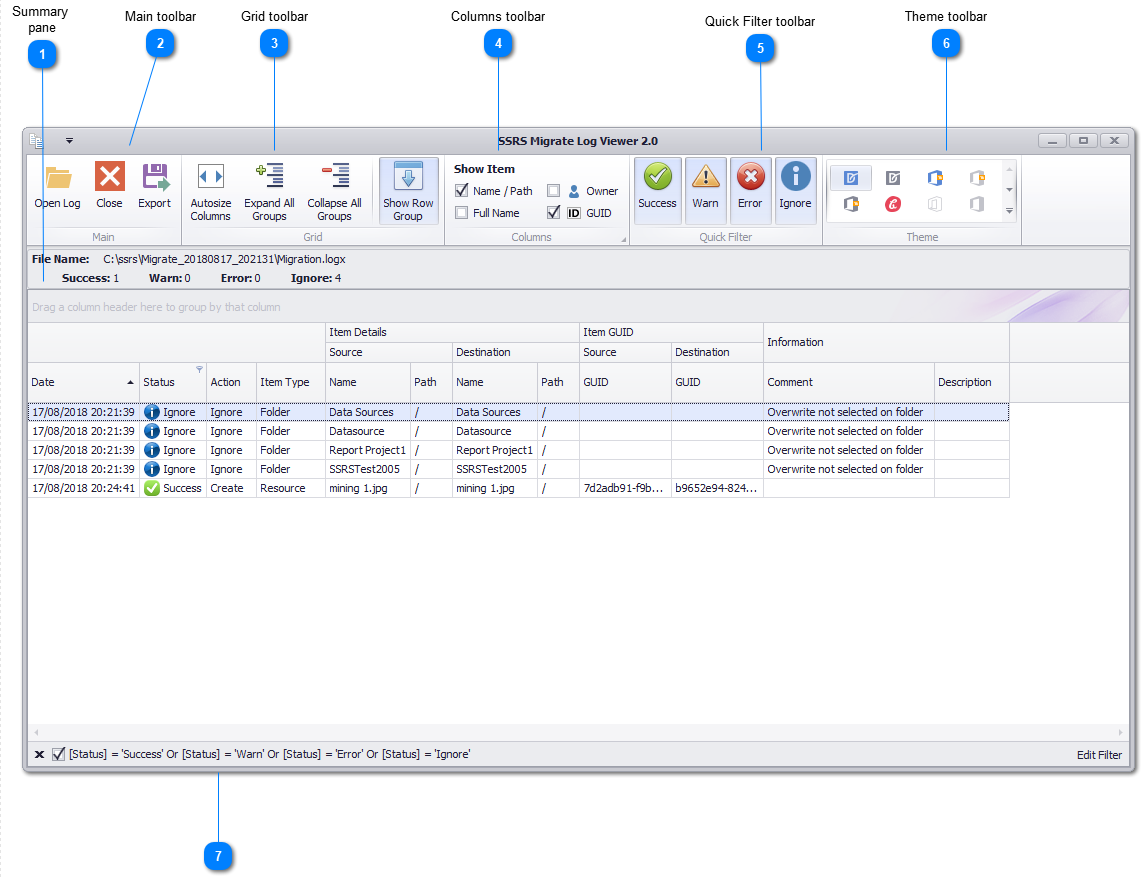Image resolution: width=1141 pixels, height=877 pixels.
Task: Toggle the Success quick filter
Action: [657, 191]
